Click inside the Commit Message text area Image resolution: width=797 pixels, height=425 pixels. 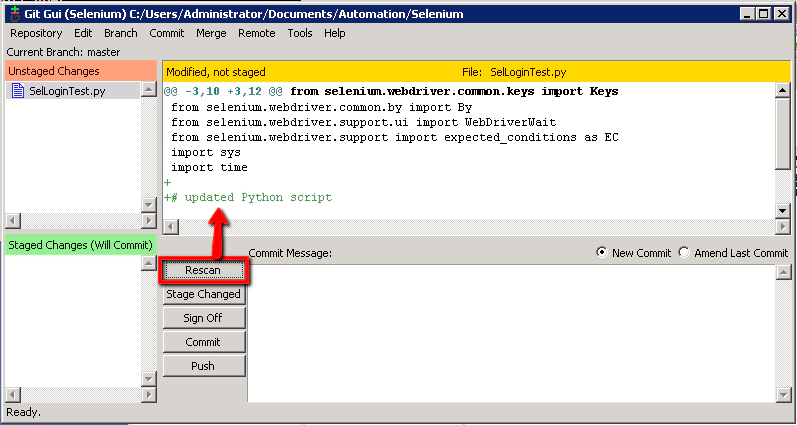[x=511, y=333]
